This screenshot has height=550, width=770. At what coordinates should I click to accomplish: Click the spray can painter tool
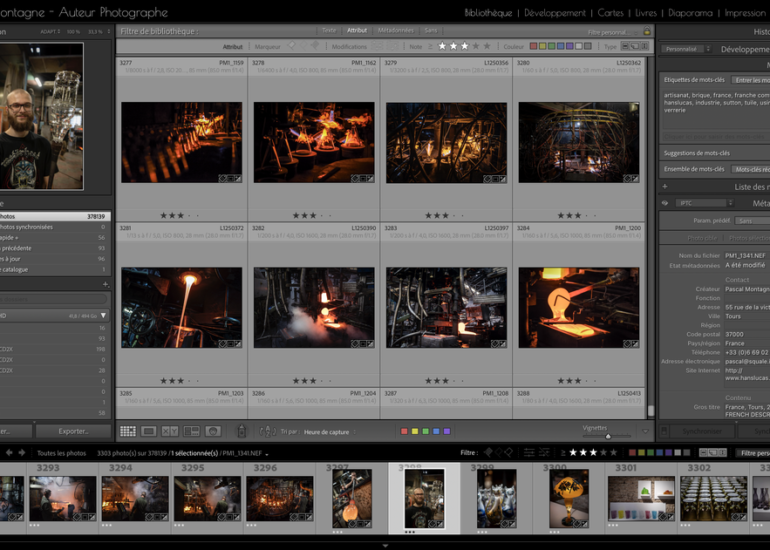[x=241, y=431]
